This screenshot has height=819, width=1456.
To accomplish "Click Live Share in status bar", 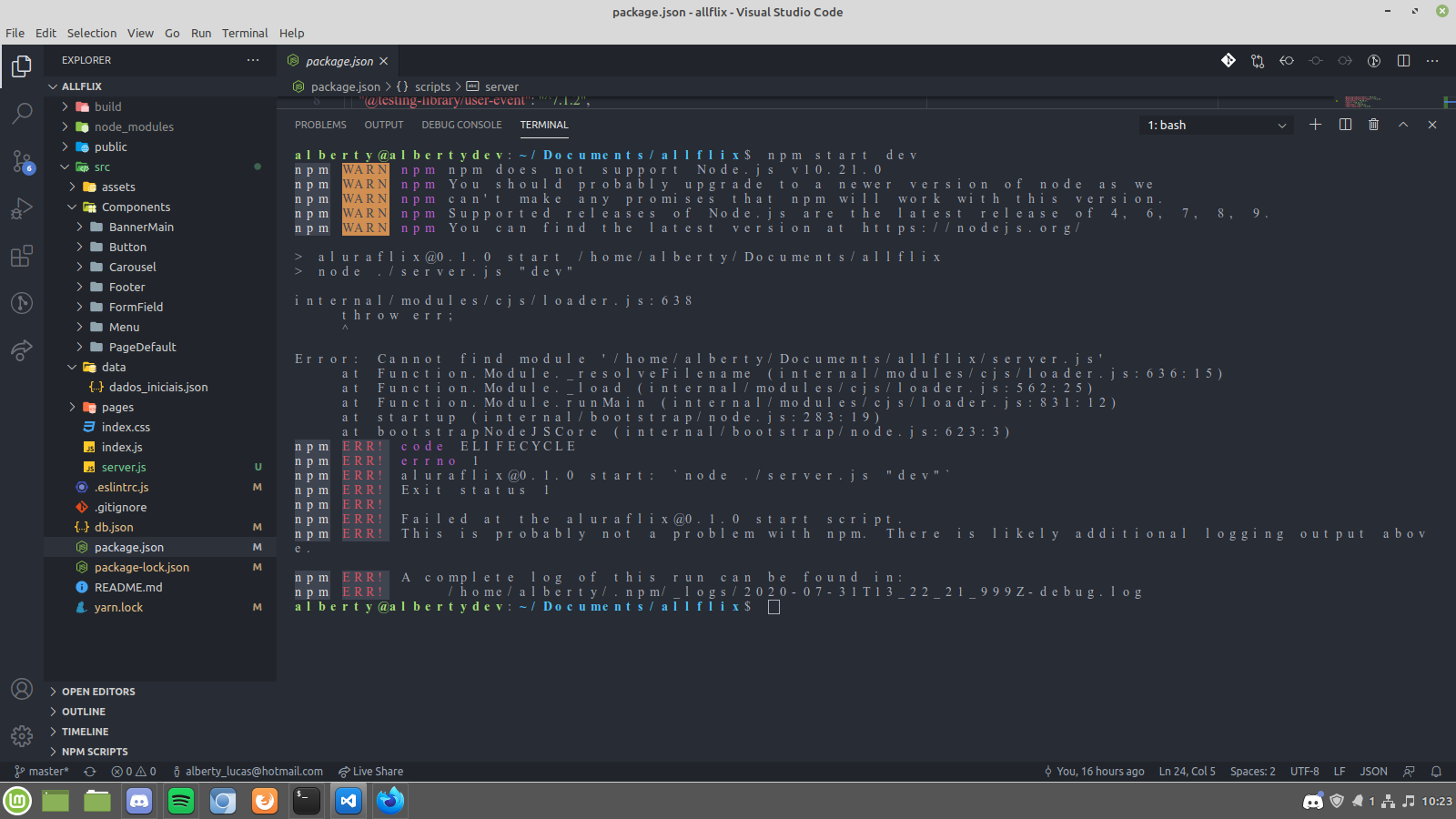I will [x=370, y=772].
